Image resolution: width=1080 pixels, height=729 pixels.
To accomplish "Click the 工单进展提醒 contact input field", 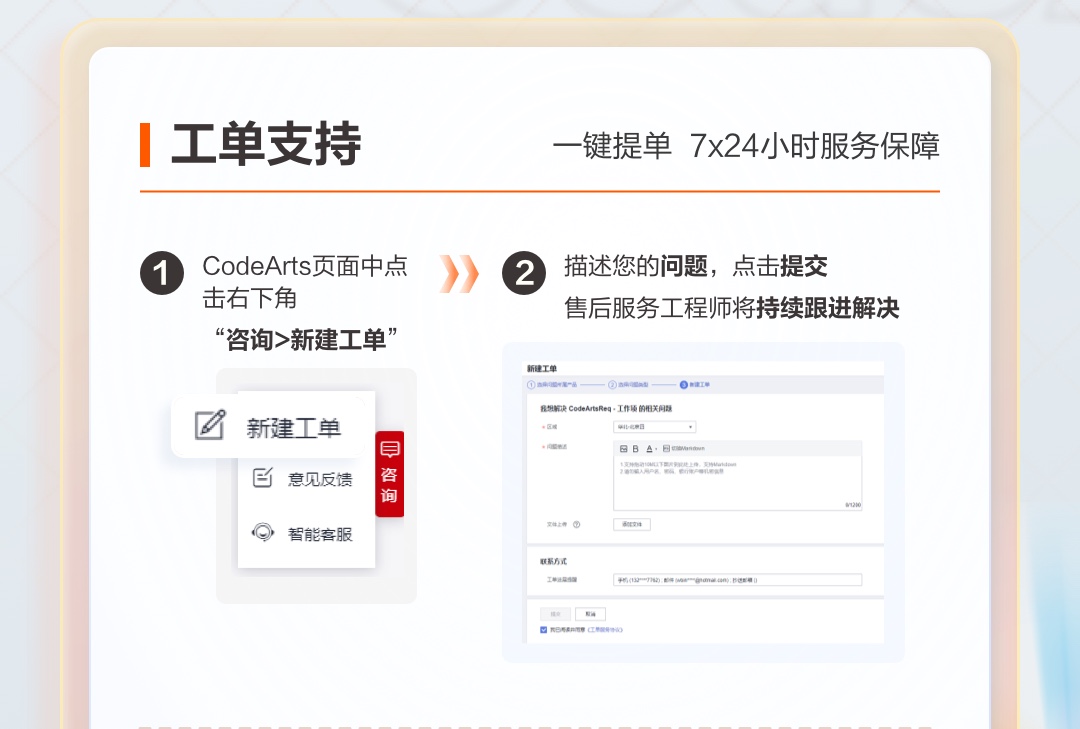I will coord(740,579).
